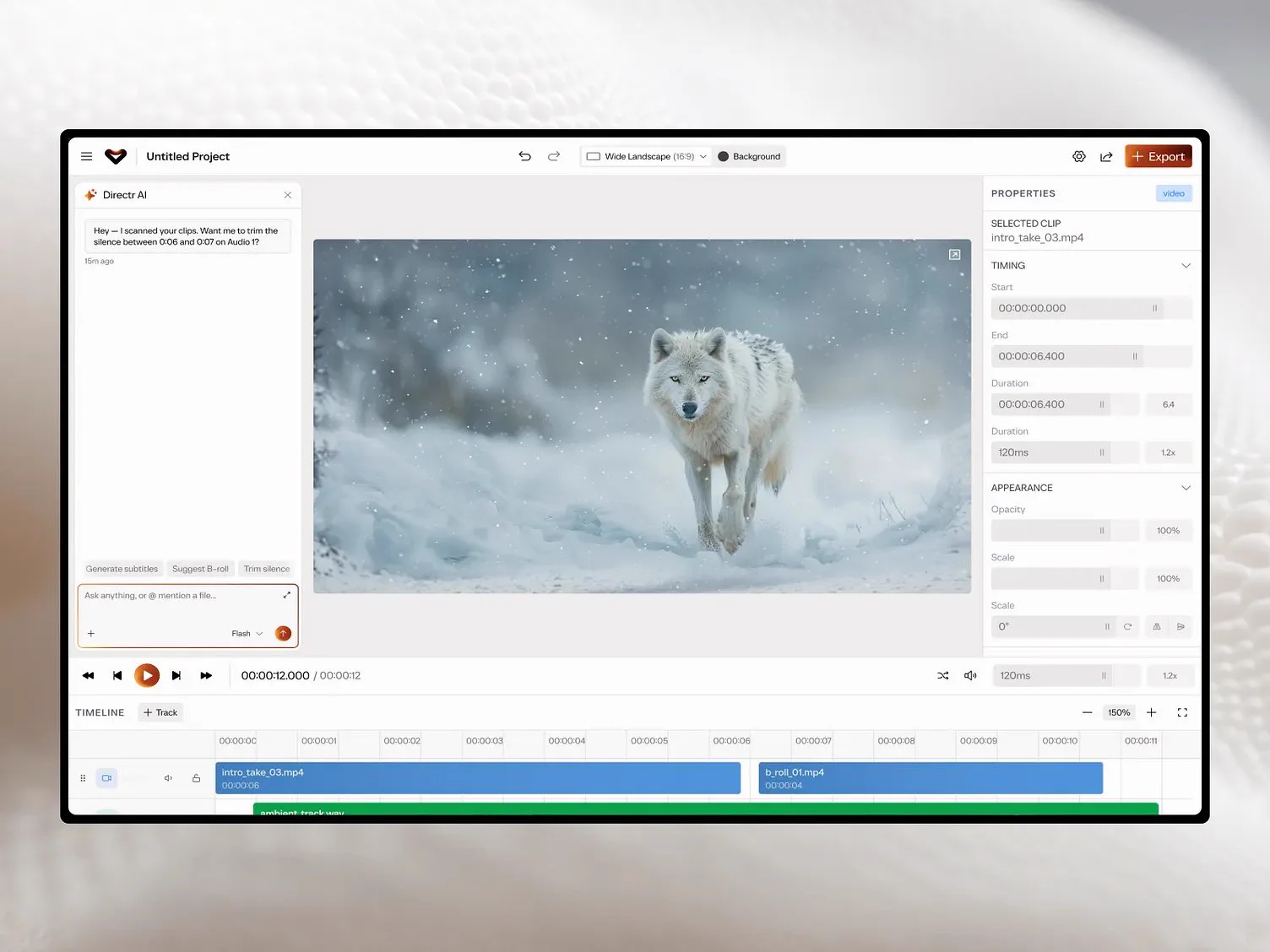
Task: Select the b_roll_01.mp4 clip on timeline
Action: [931, 778]
